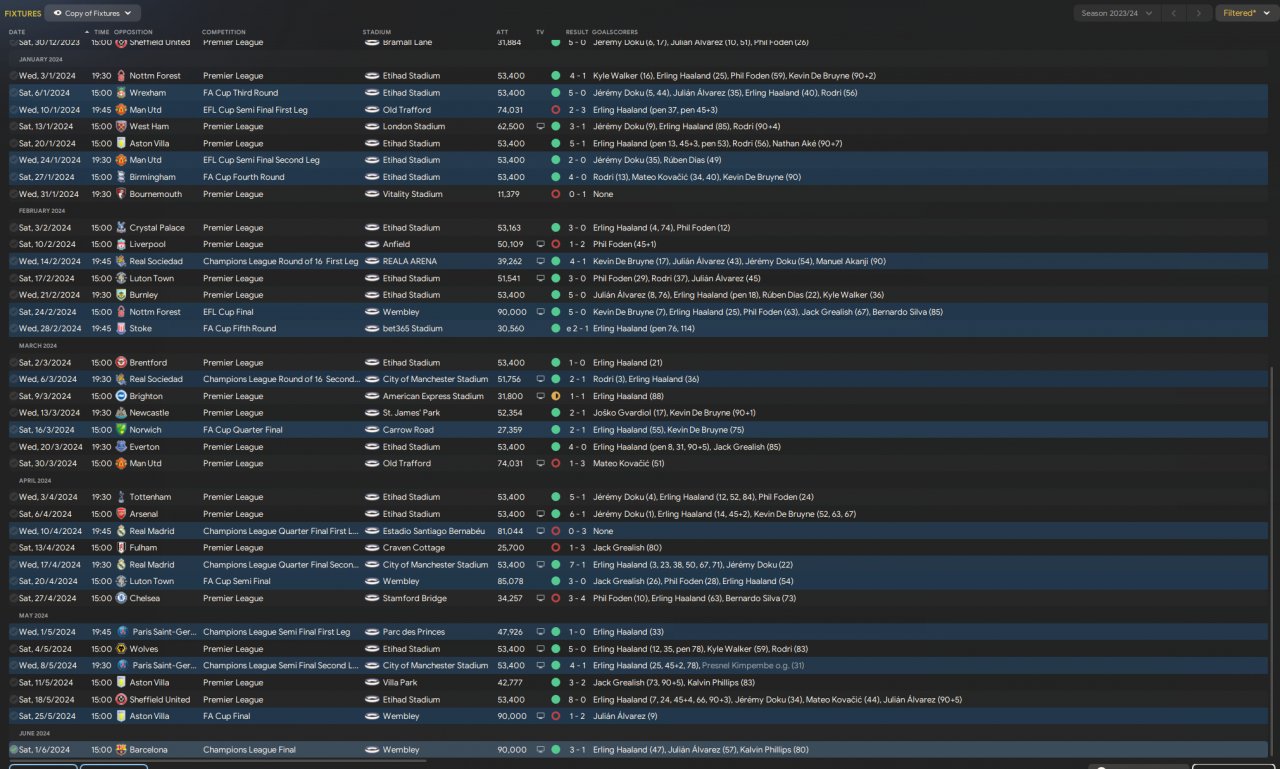
Task: Open the FA Cup Quarter Final competition link
Action: (243, 430)
